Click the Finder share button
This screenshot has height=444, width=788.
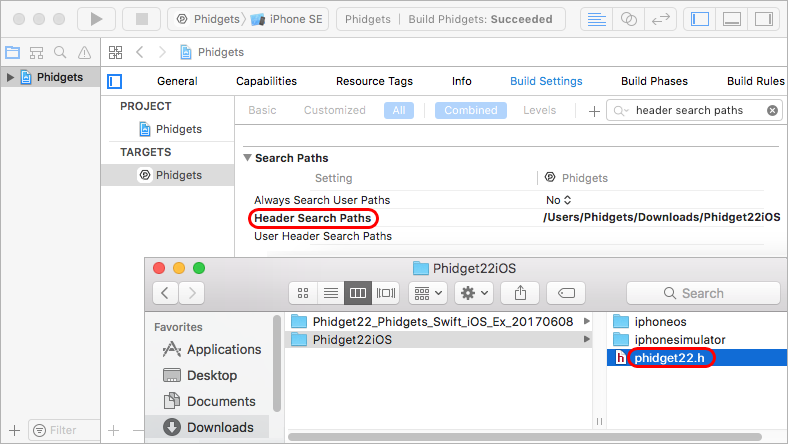[x=520, y=293]
